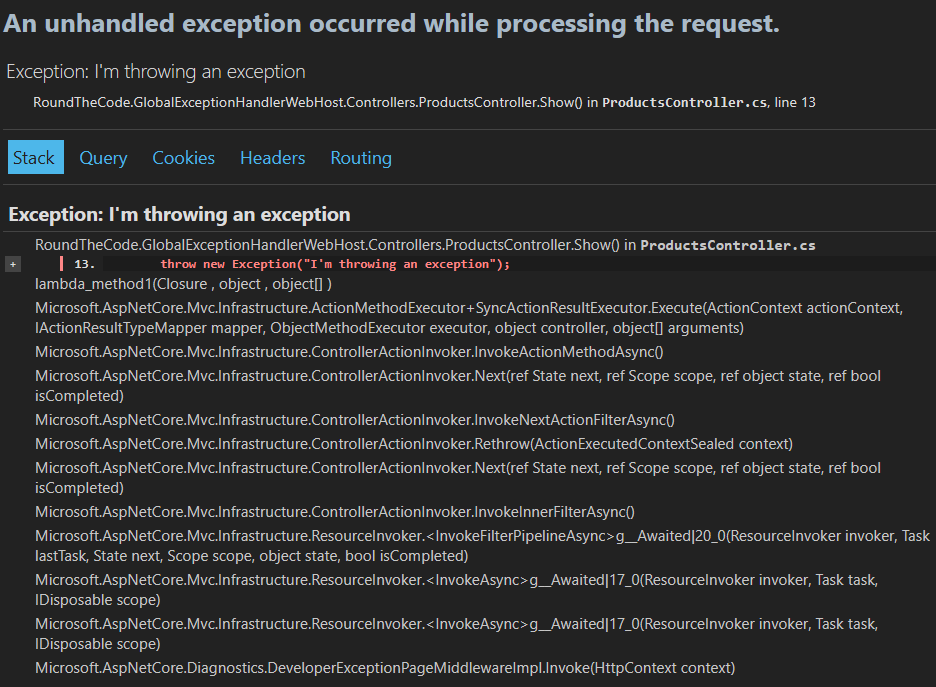
Task: Select the ControllerActionInvoker.Rethrow frame
Action: pyautogui.click(x=393, y=444)
